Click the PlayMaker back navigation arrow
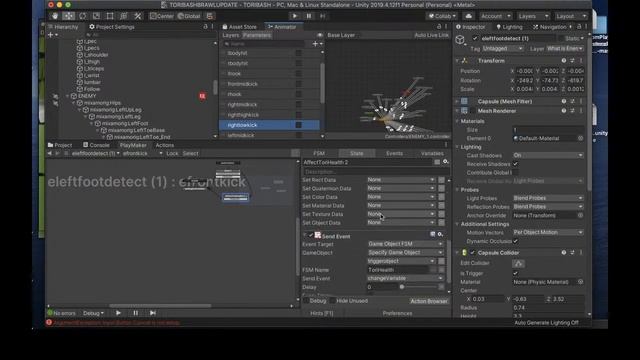This screenshot has height=360, width=640. [49, 153]
